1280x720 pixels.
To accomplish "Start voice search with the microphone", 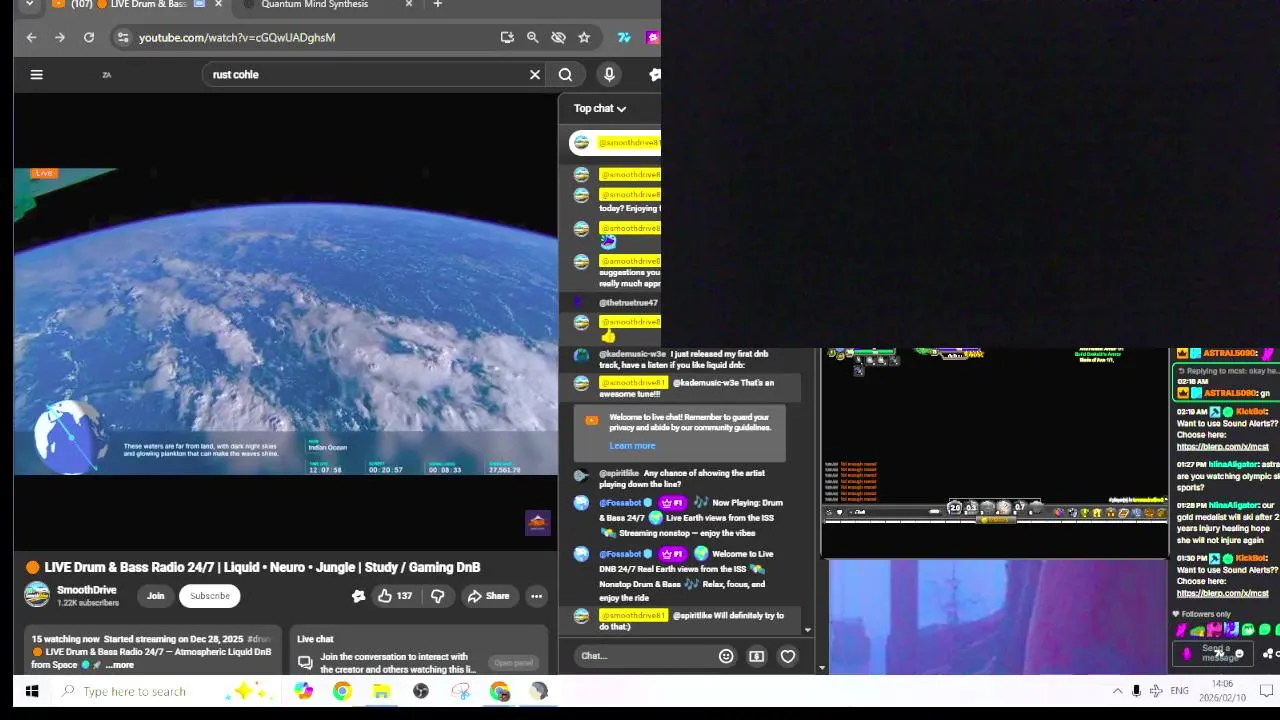I will pyautogui.click(x=609, y=74).
